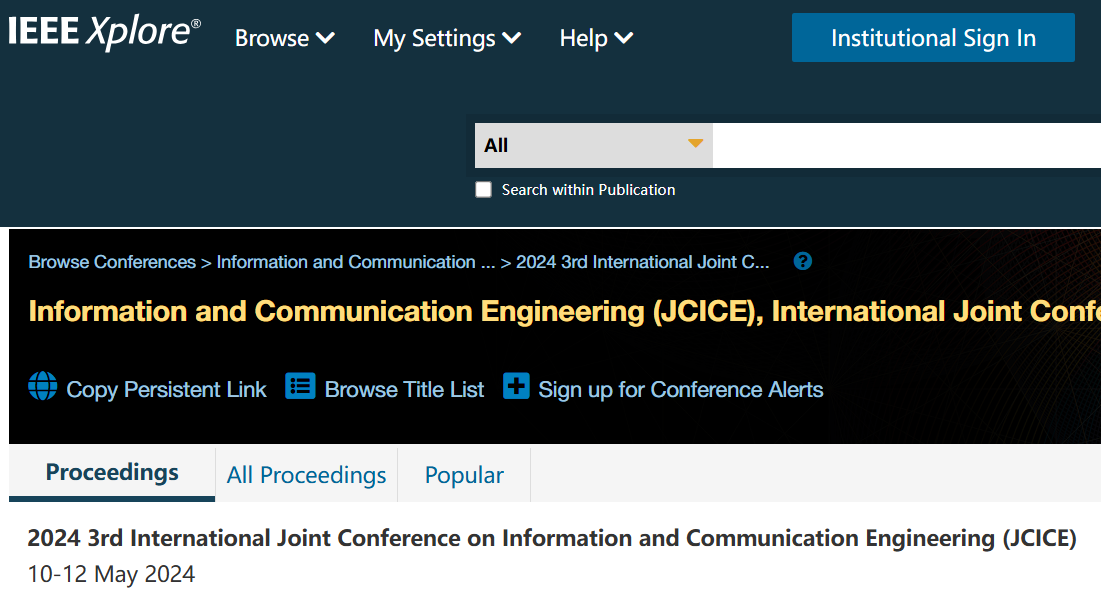The height and width of the screenshot is (607, 1101).
Task: Open the Information and Communication breadcrumb link
Action: pyautogui.click(x=355, y=262)
